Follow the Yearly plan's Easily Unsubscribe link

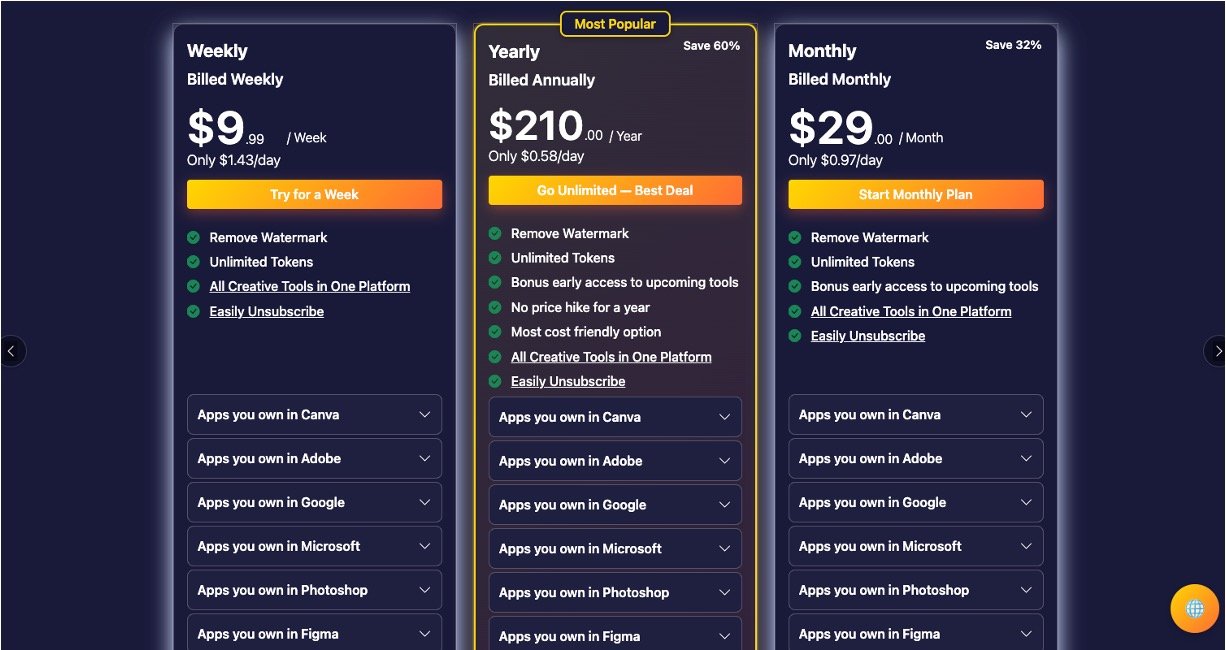tap(568, 382)
